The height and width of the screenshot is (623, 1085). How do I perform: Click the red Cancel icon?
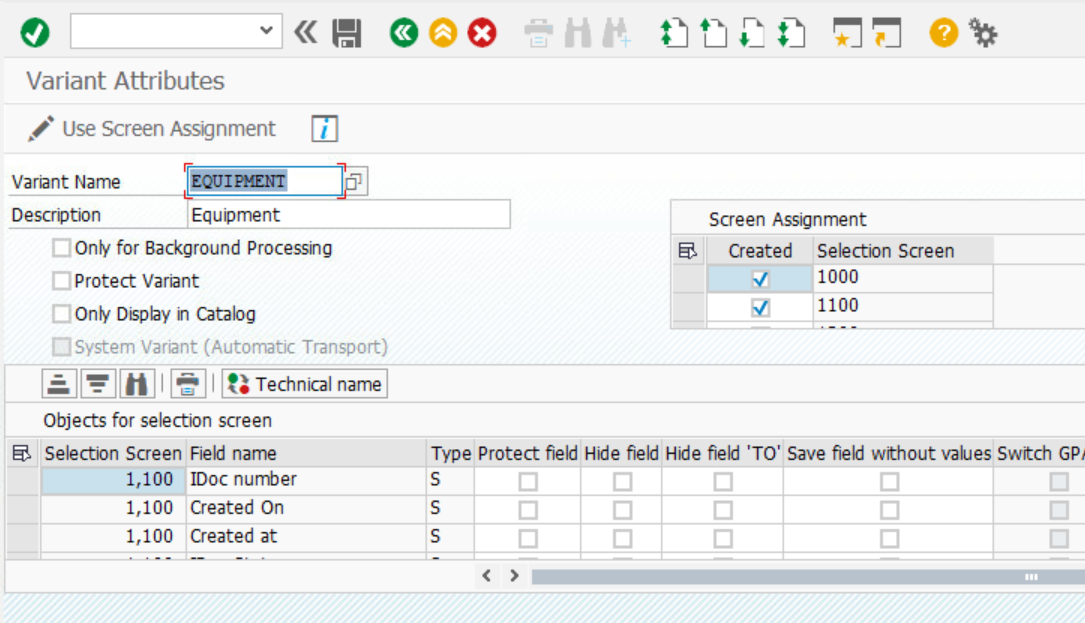point(482,33)
